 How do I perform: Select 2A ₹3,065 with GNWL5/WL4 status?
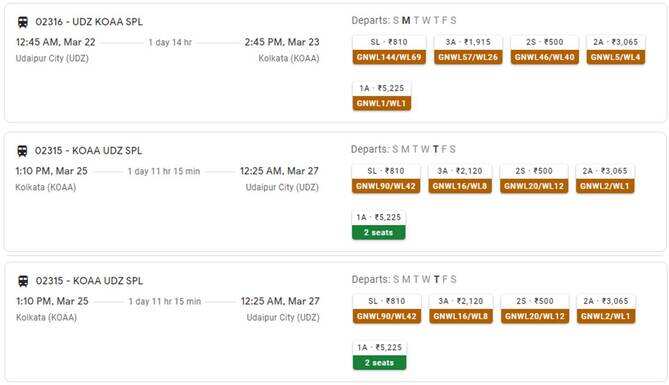(x=616, y=50)
